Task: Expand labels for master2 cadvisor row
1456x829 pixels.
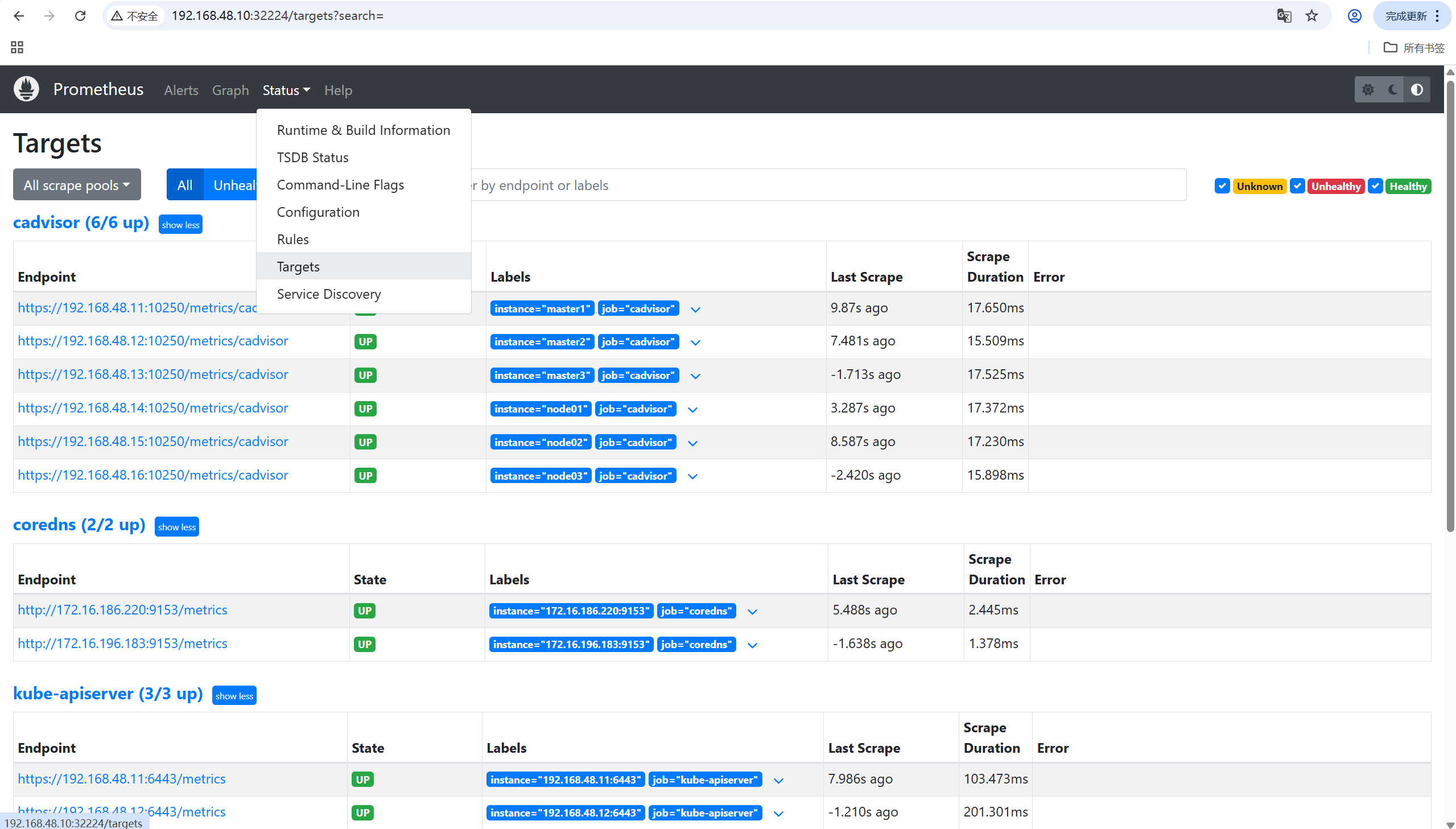Action: (695, 343)
